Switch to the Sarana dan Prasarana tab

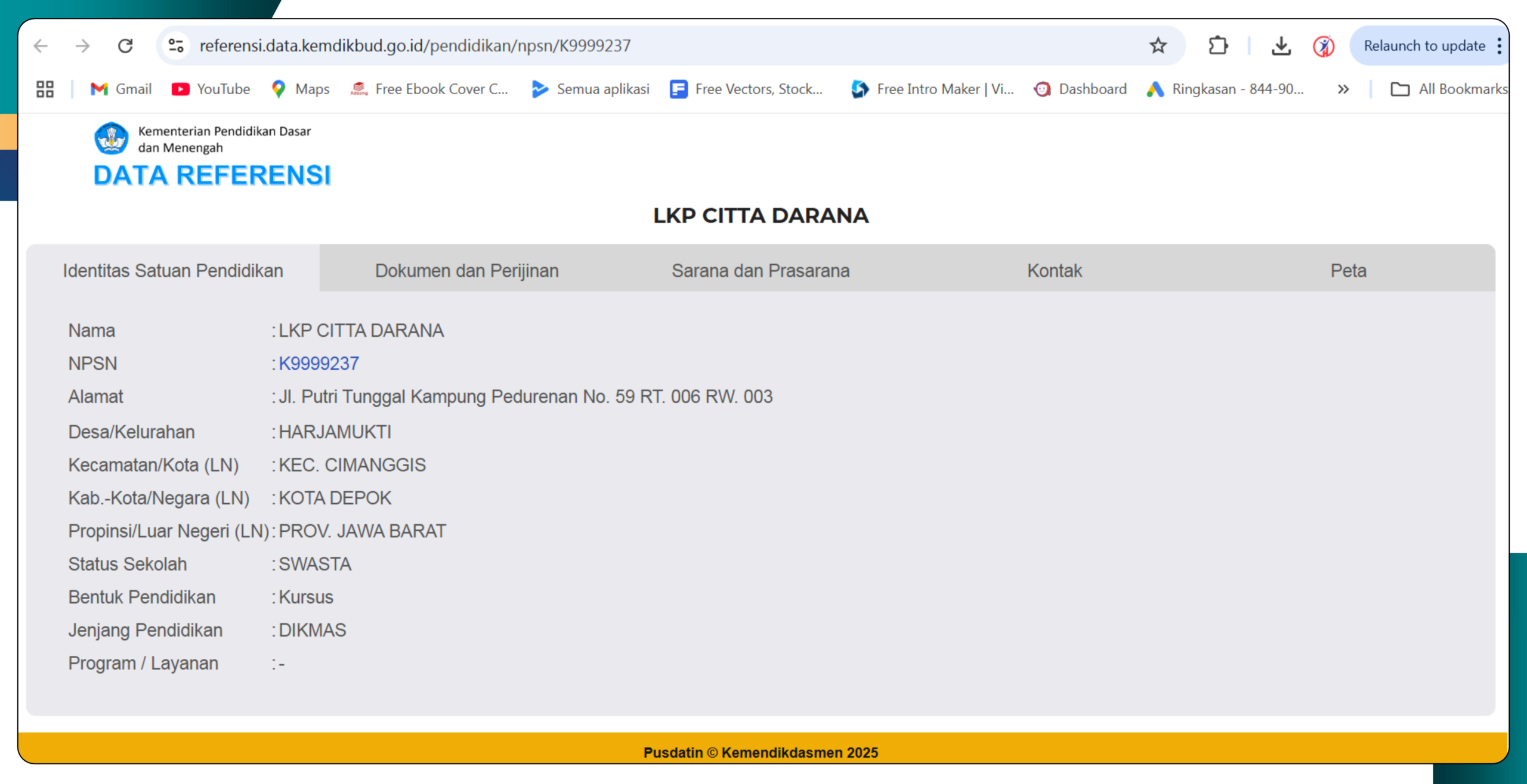tap(761, 271)
